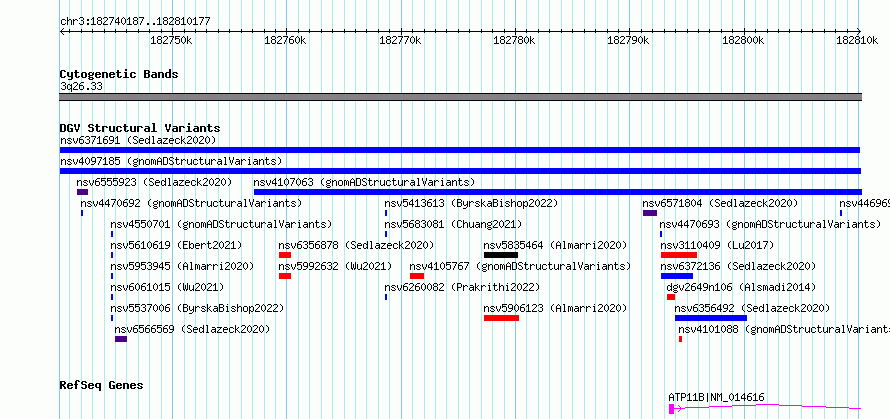Click the blue bar under nsv6356492

[711, 318]
